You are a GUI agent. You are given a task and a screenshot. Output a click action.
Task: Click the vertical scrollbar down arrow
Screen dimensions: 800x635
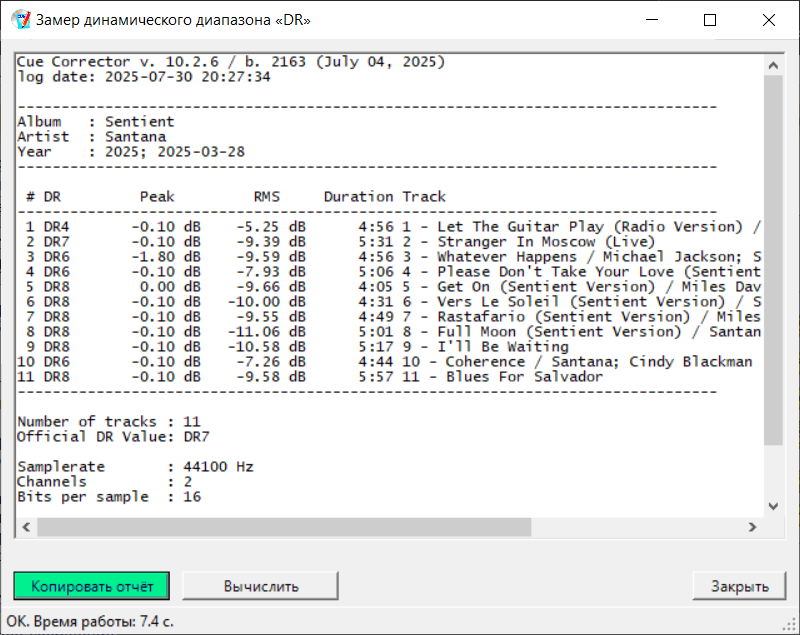(773, 506)
